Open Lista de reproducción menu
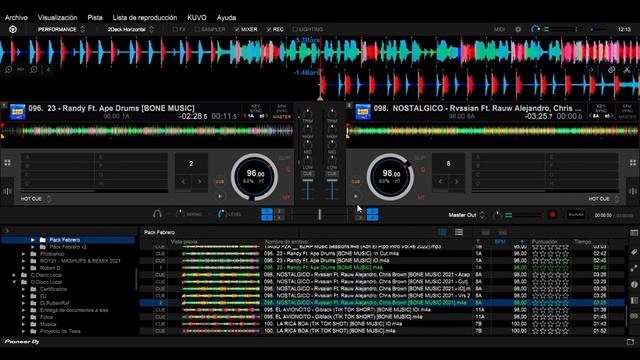This screenshot has height=360, width=640. tap(145, 18)
